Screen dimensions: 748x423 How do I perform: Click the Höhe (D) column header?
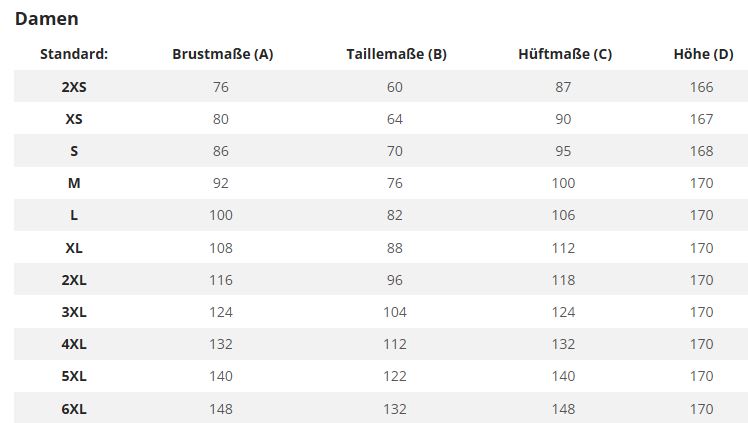pyautogui.click(x=703, y=54)
